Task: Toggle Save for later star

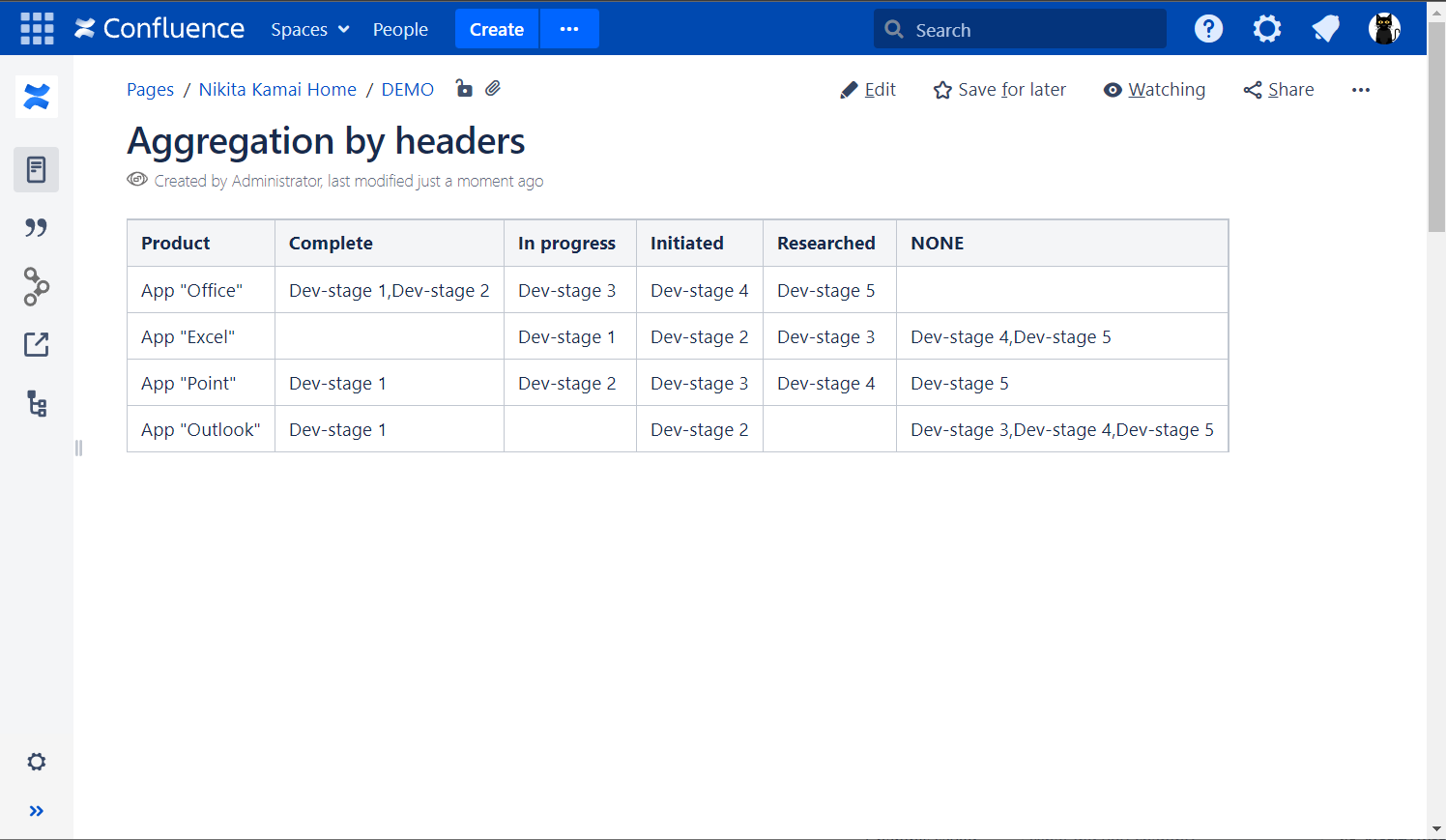Action: [x=999, y=90]
